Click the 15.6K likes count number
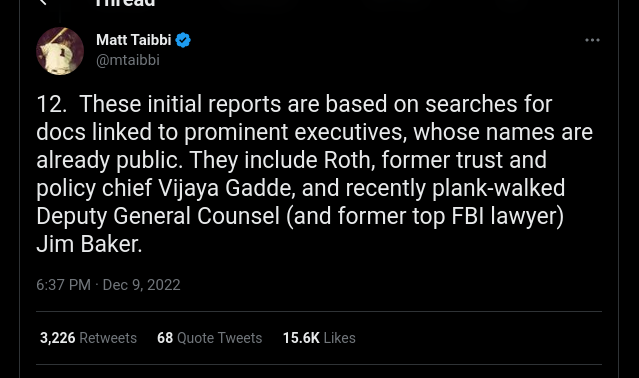The width and height of the screenshot is (639, 378). (301, 338)
